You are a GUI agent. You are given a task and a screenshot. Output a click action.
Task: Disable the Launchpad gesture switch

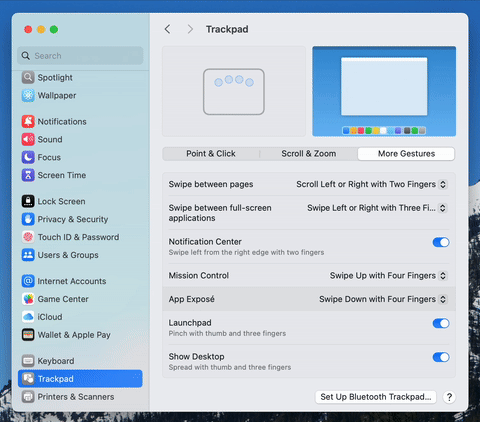[441, 323]
